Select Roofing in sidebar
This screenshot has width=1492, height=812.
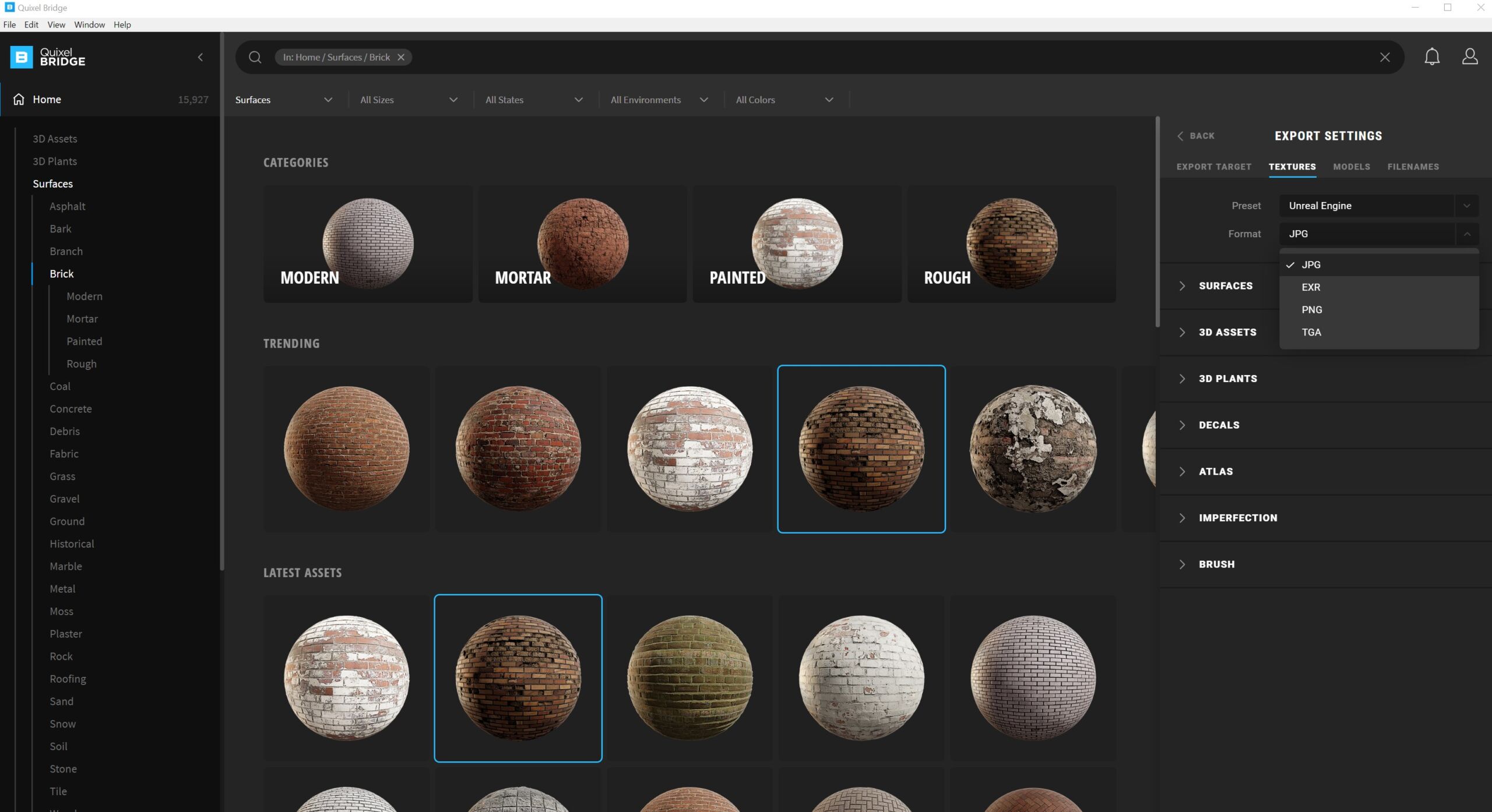point(68,679)
